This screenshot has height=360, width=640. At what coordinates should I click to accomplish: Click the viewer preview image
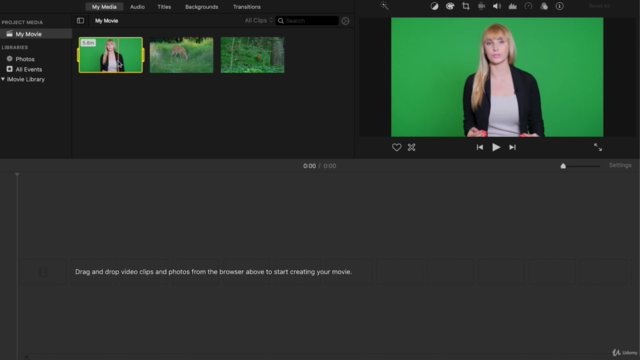497,77
